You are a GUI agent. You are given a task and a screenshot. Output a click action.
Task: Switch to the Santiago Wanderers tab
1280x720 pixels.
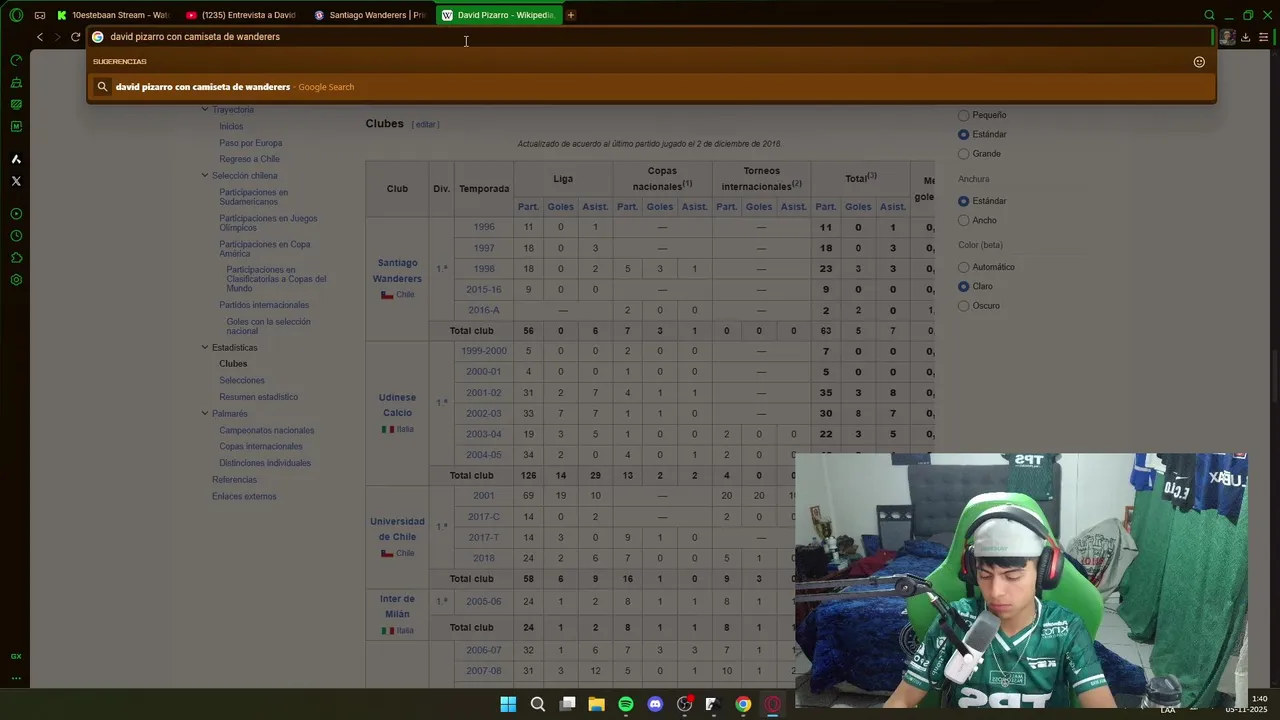[x=370, y=15]
